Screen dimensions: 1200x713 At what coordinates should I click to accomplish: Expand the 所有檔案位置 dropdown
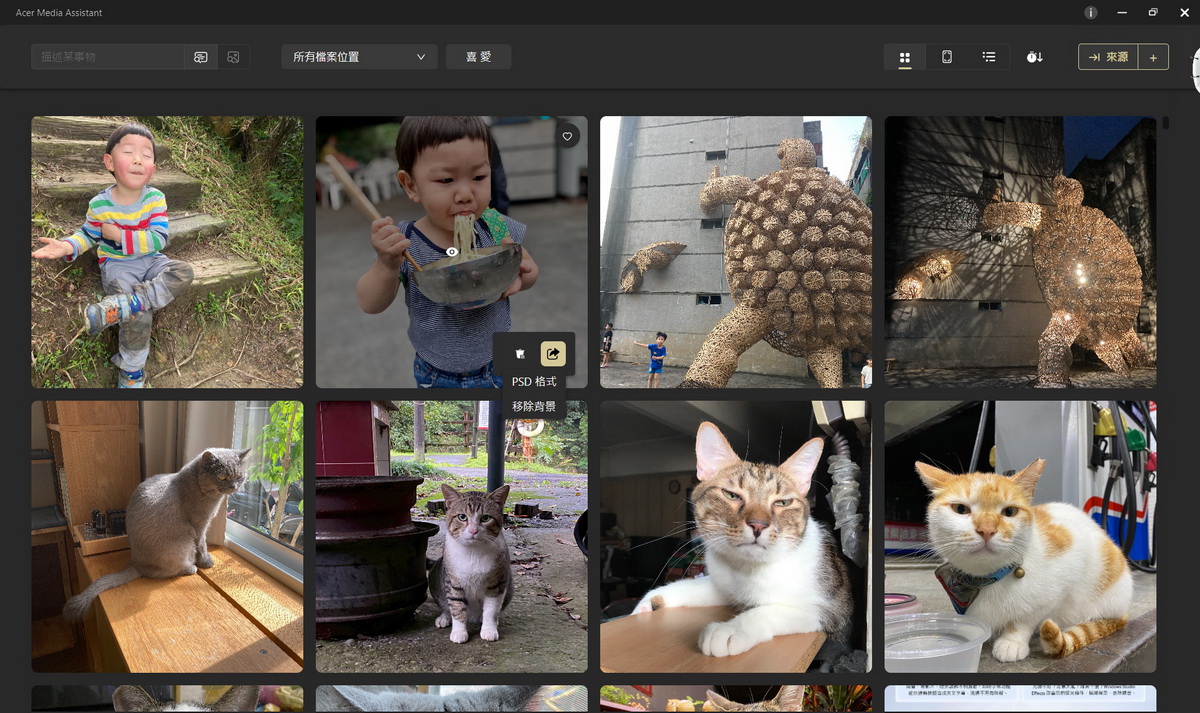(360, 57)
